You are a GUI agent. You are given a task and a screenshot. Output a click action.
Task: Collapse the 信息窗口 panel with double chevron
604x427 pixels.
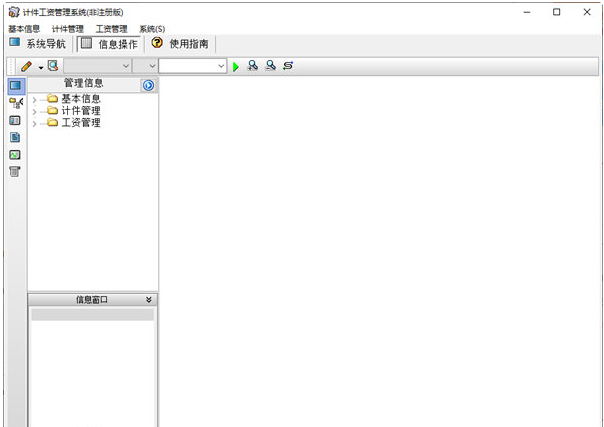pyautogui.click(x=149, y=299)
